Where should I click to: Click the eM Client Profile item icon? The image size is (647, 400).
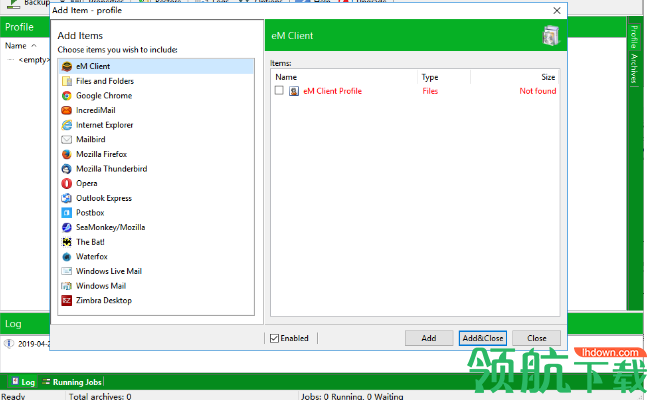tap(294, 91)
